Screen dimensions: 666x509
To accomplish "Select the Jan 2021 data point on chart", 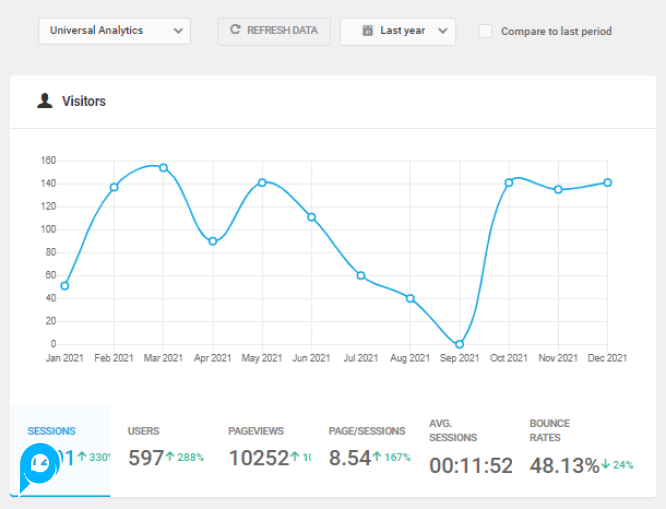I will 65,286.
